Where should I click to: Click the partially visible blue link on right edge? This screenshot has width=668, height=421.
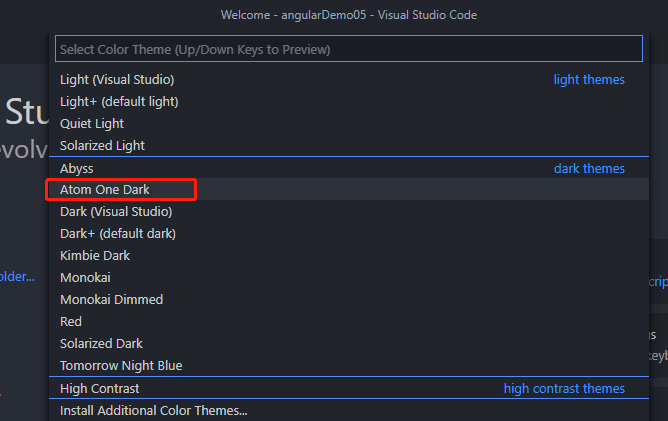[x=659, y=282]
